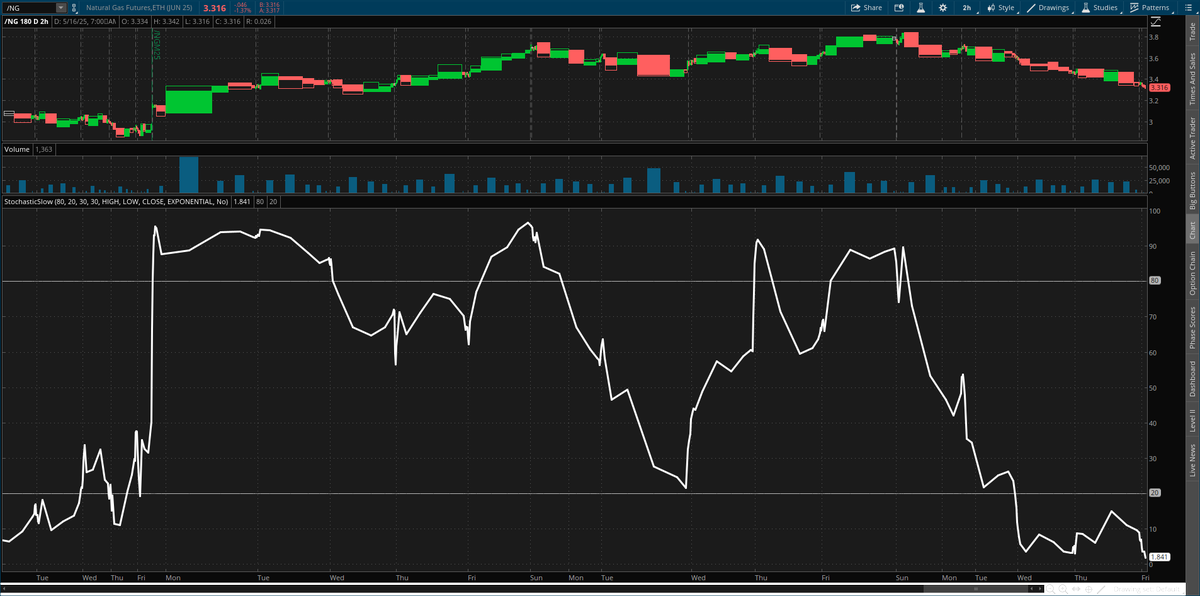Click the StochasticSlow study label
The image size is (1200, 596).
116,202
